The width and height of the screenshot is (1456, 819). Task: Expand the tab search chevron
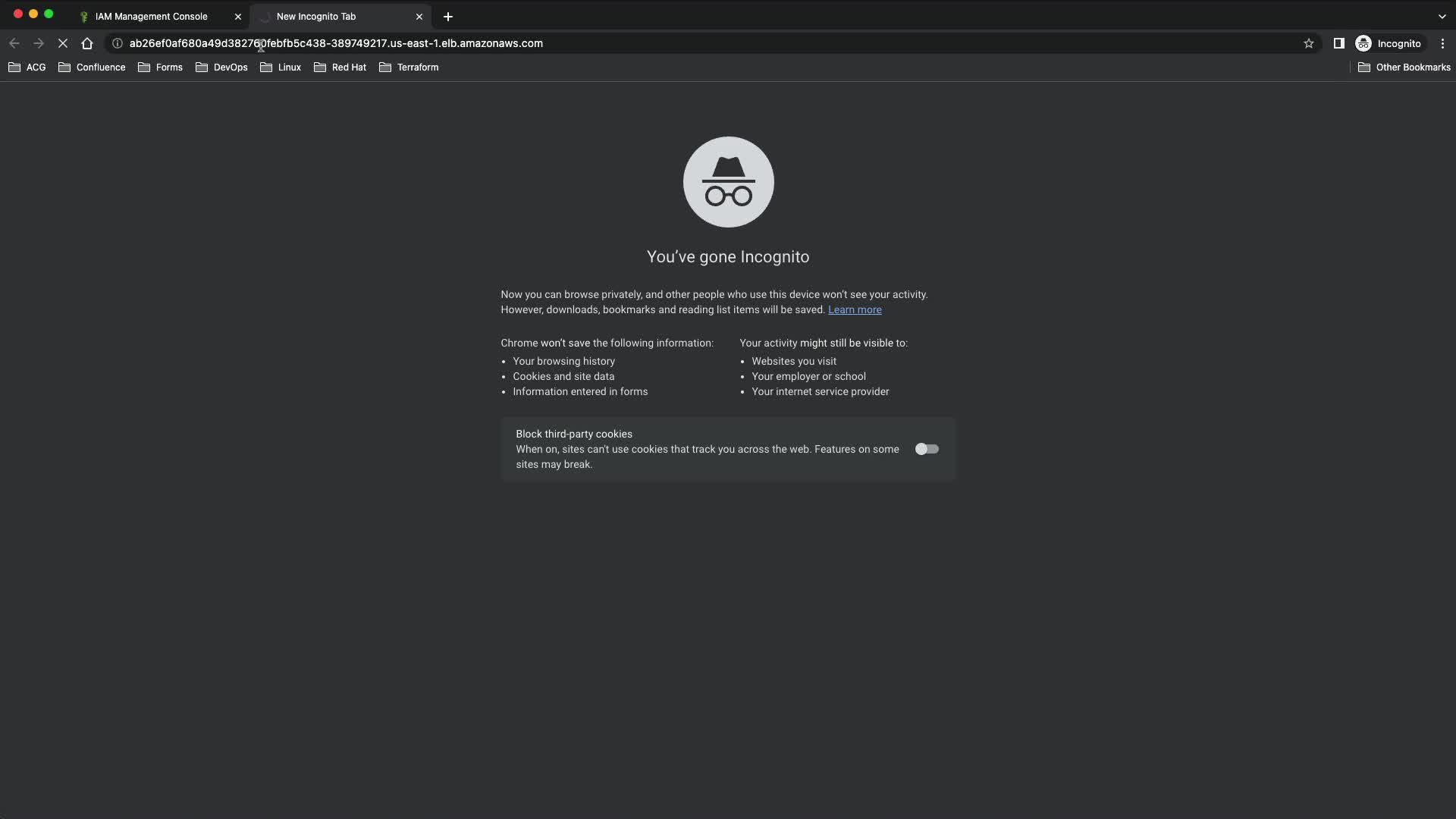(1442, 16)
